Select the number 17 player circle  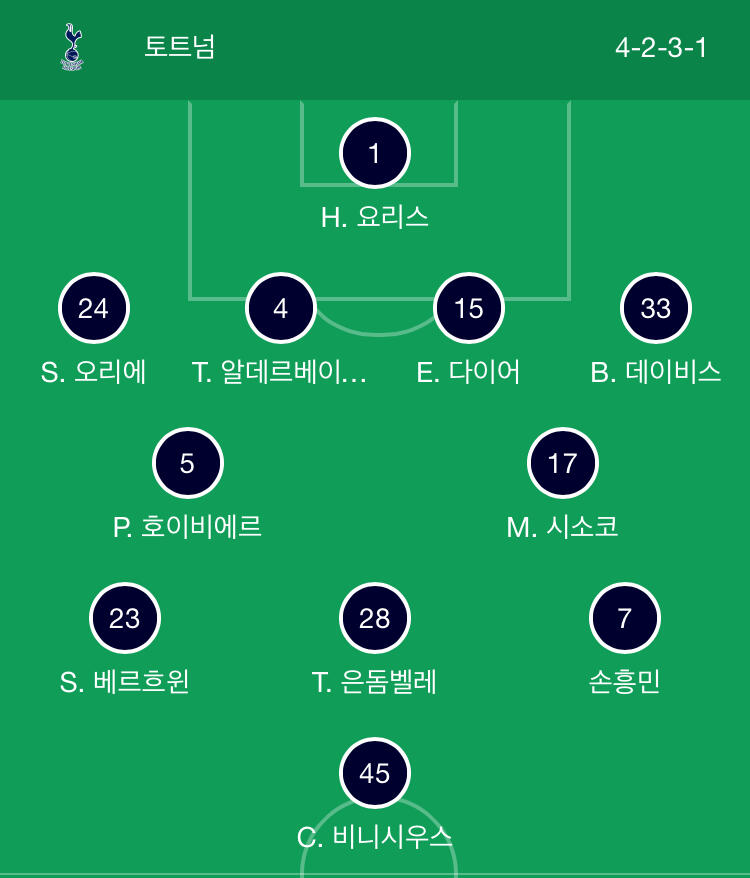(562, 463)
